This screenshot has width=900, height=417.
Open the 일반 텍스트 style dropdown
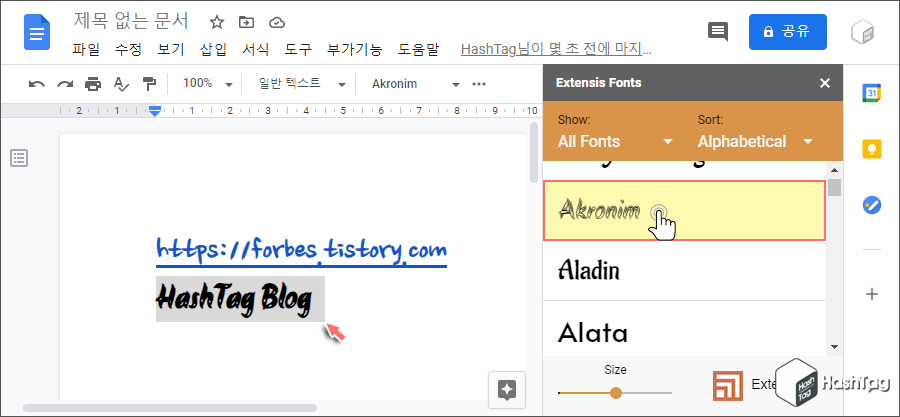pyautogui.click(x=302, y=84)
